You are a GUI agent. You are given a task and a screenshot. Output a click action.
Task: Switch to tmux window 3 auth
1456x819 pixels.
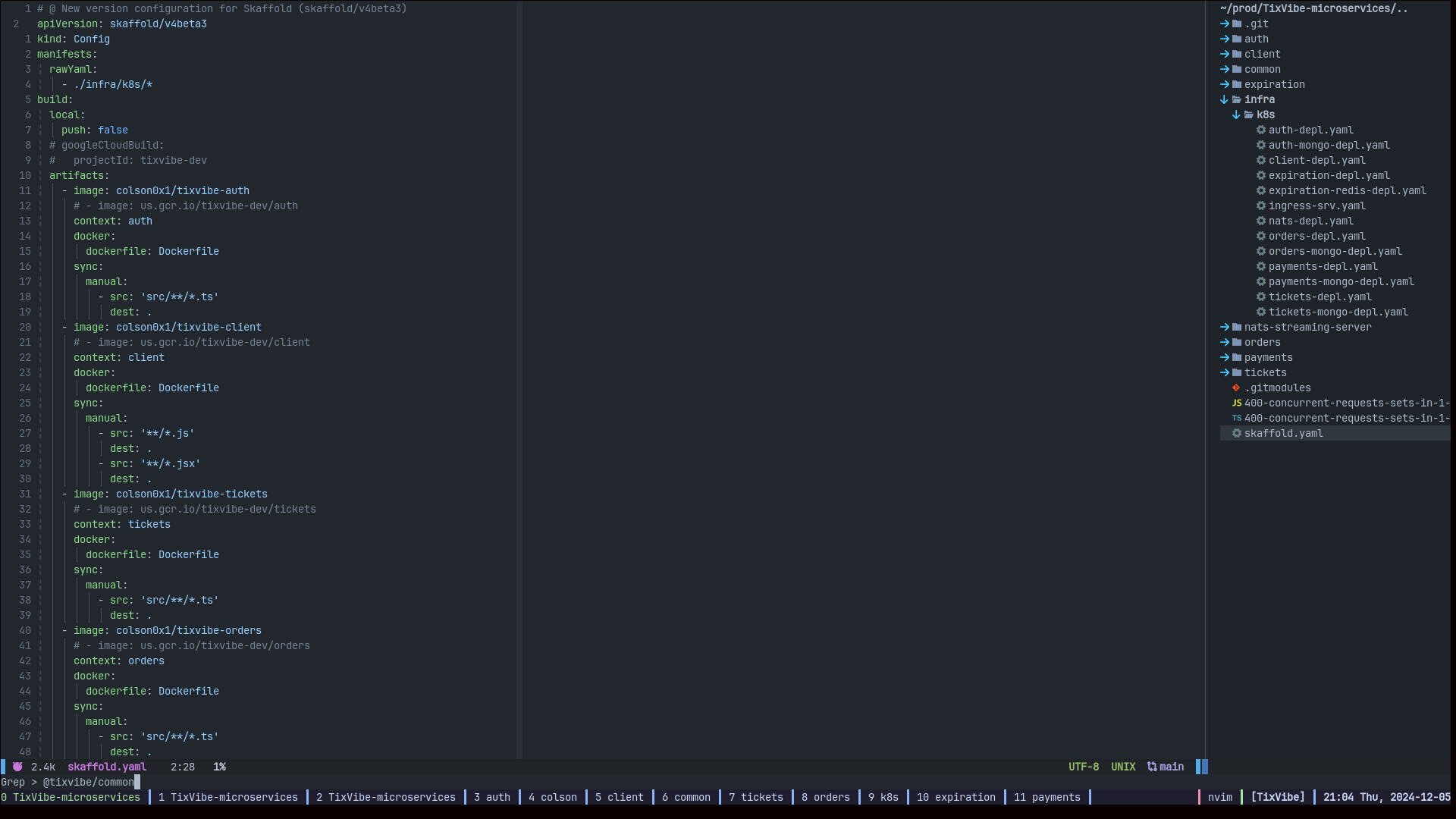click(491, 797)
